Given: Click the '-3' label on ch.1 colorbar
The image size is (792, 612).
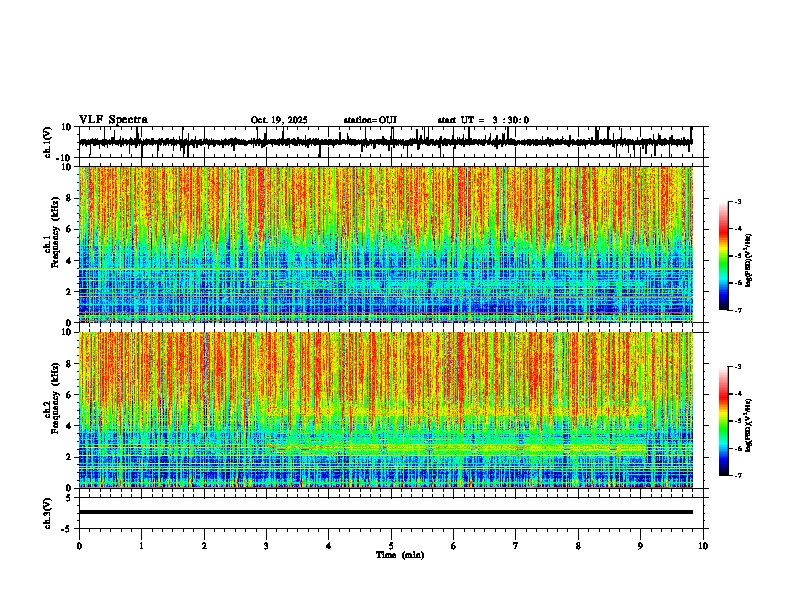Looking at the screenshot, I should [737, 201].
